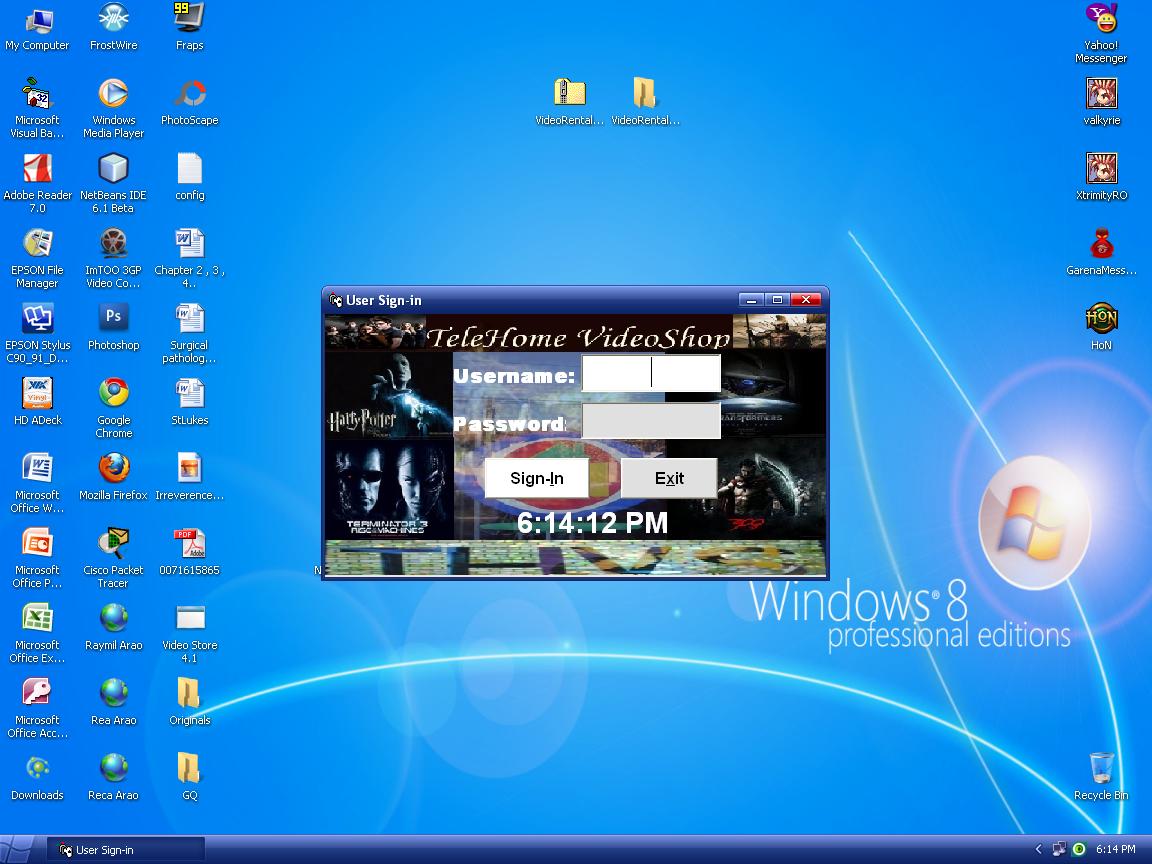
Task: Select the Downloads desktop icon
Action: [x=37, y=777]
